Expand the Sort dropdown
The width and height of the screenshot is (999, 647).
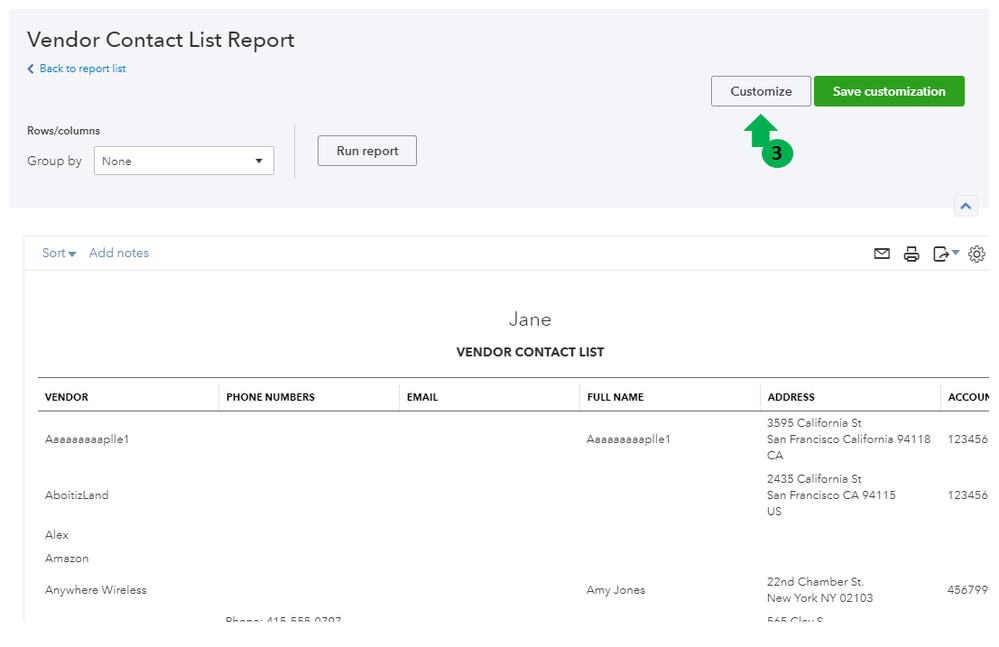pyautogui.click(x=59, y=253)
